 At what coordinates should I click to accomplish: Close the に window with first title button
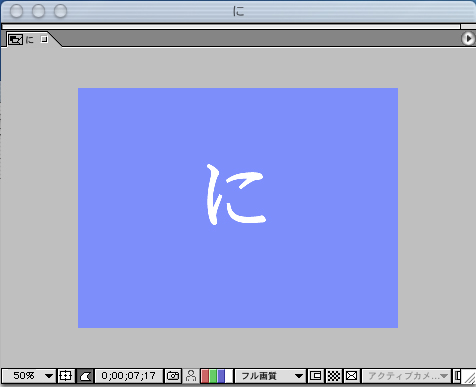point(16,11)
